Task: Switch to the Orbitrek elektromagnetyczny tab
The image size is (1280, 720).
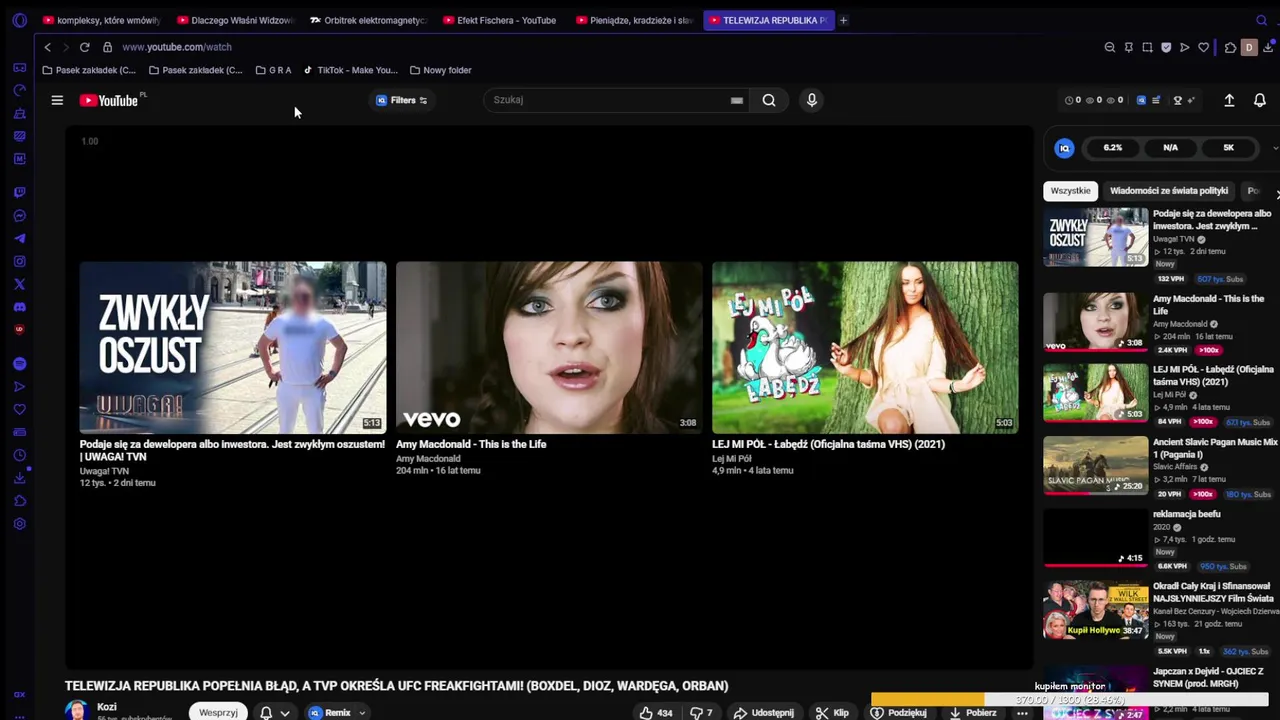Action: [x=368, y=20]
